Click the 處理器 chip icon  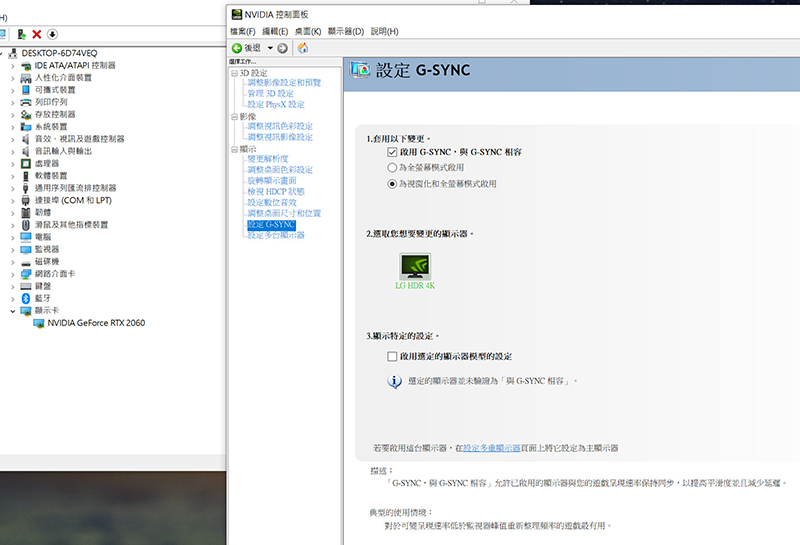[26, 164]
